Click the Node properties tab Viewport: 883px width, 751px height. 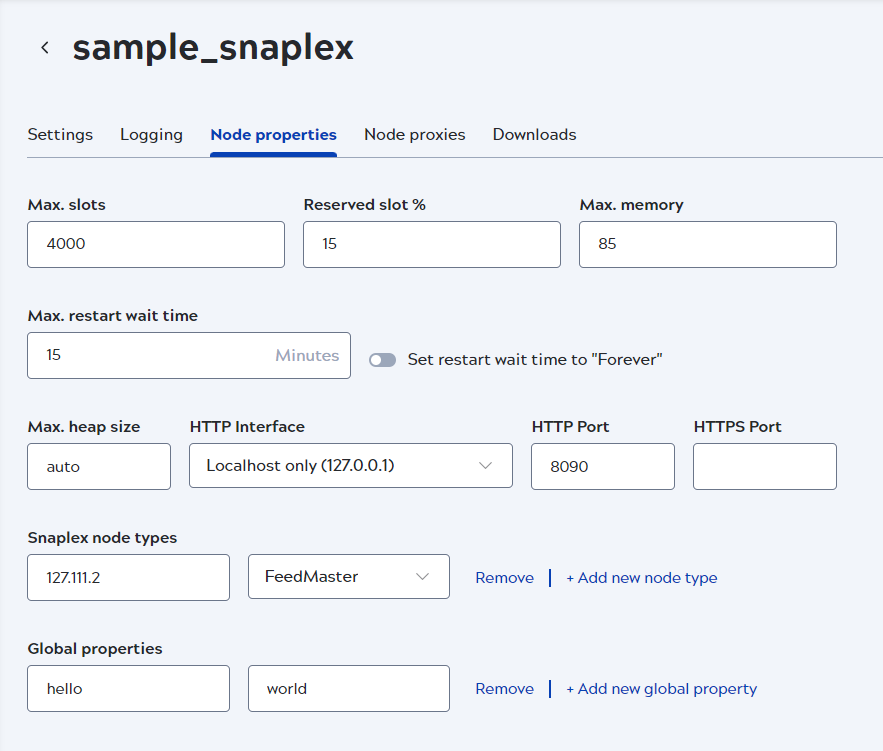(273, 134)
